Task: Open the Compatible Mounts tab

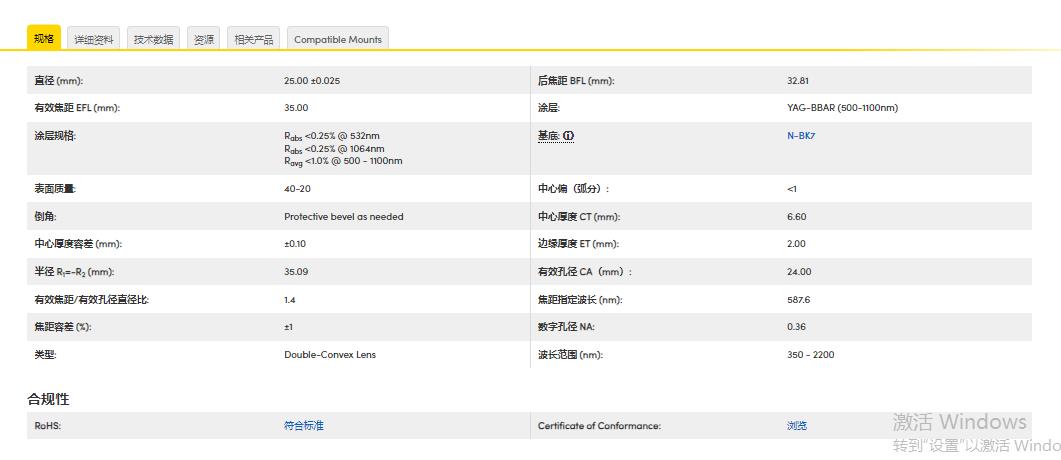Action: point(338,39)
